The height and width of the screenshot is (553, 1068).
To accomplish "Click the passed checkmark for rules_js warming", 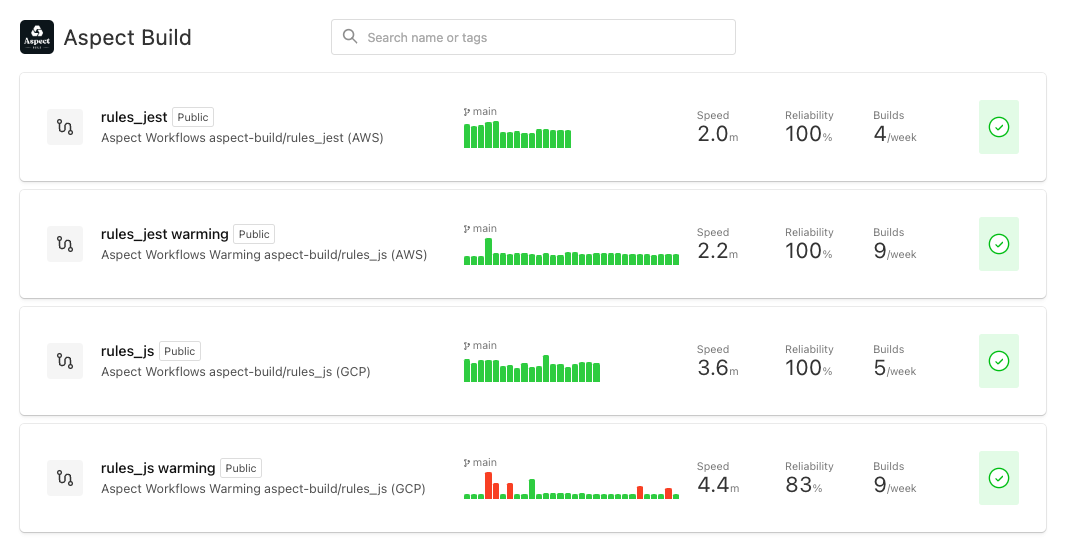I will (999, 478).
